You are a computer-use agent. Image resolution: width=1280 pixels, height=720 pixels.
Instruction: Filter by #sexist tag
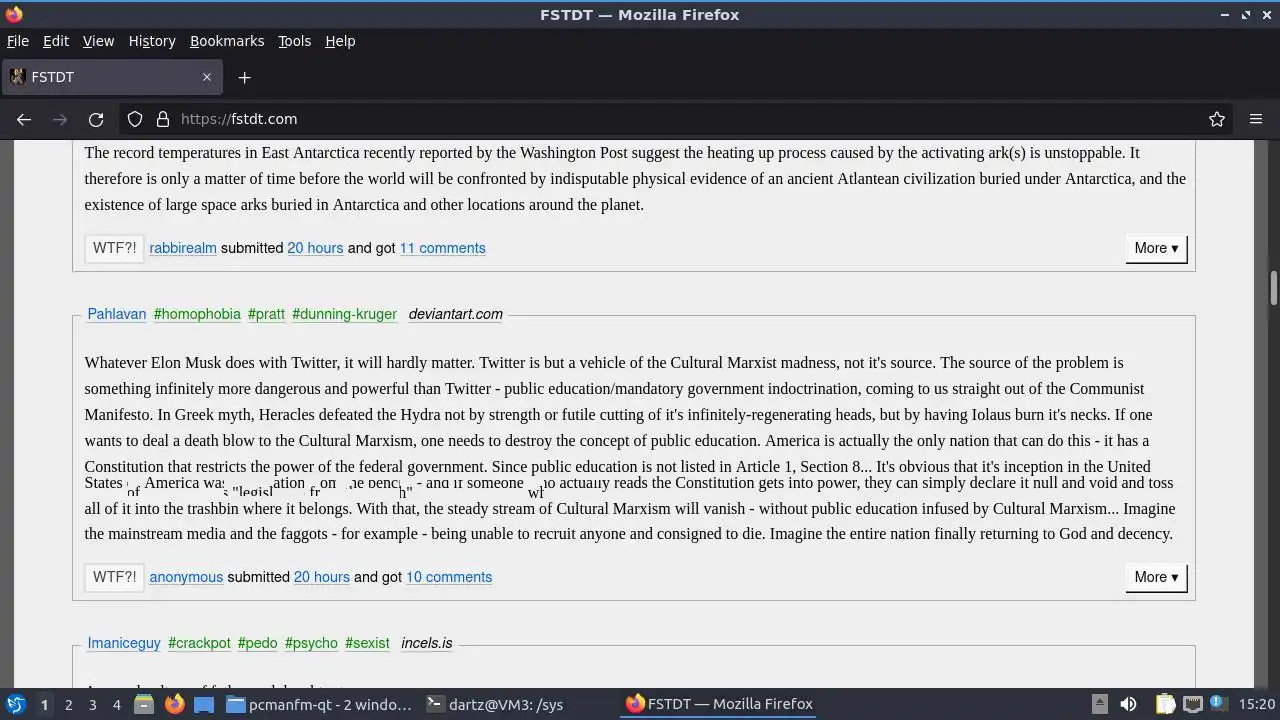pos(367,643)
